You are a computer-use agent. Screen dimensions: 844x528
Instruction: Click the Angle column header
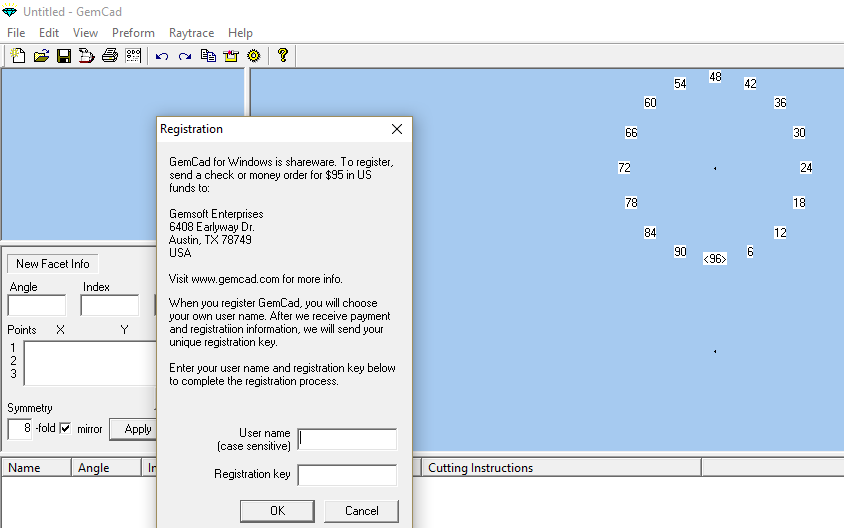coord(106,467)
